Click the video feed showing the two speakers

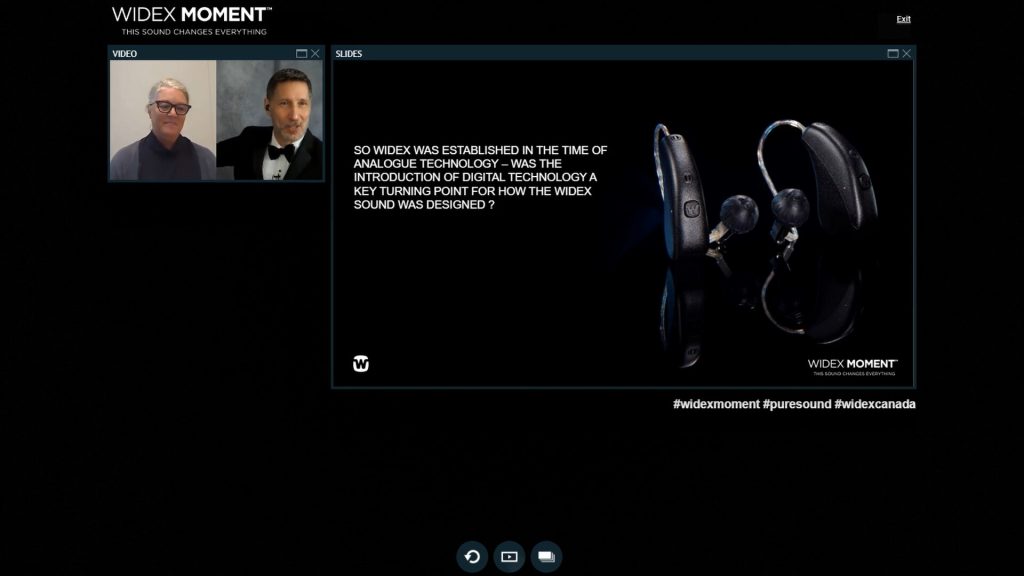pos(215,122)
